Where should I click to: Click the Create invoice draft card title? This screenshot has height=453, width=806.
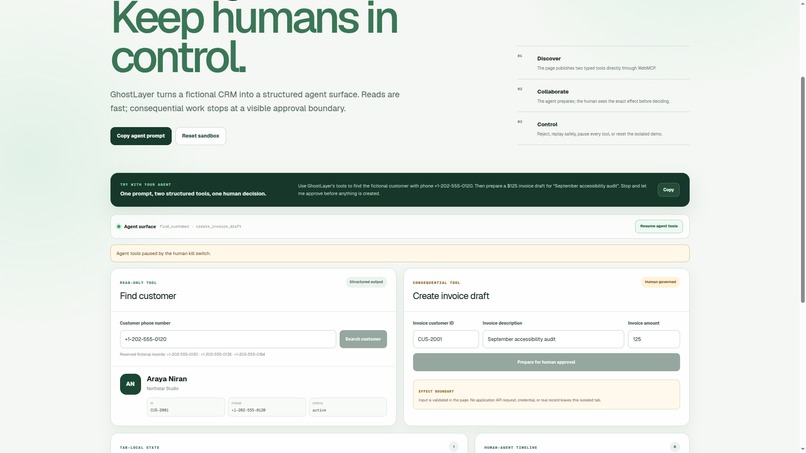[451, 296]
